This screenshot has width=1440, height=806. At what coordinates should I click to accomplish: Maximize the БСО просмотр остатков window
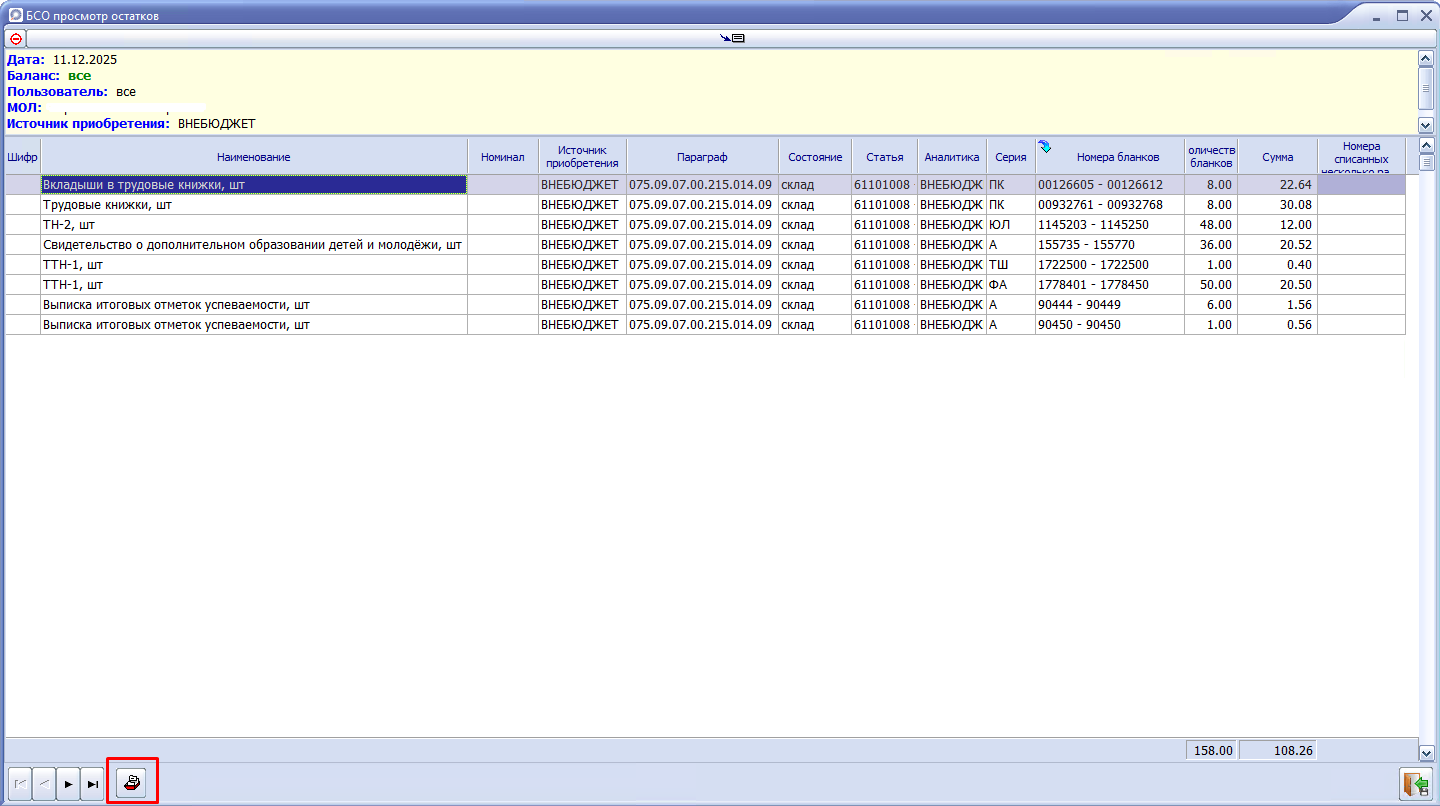1402,15
